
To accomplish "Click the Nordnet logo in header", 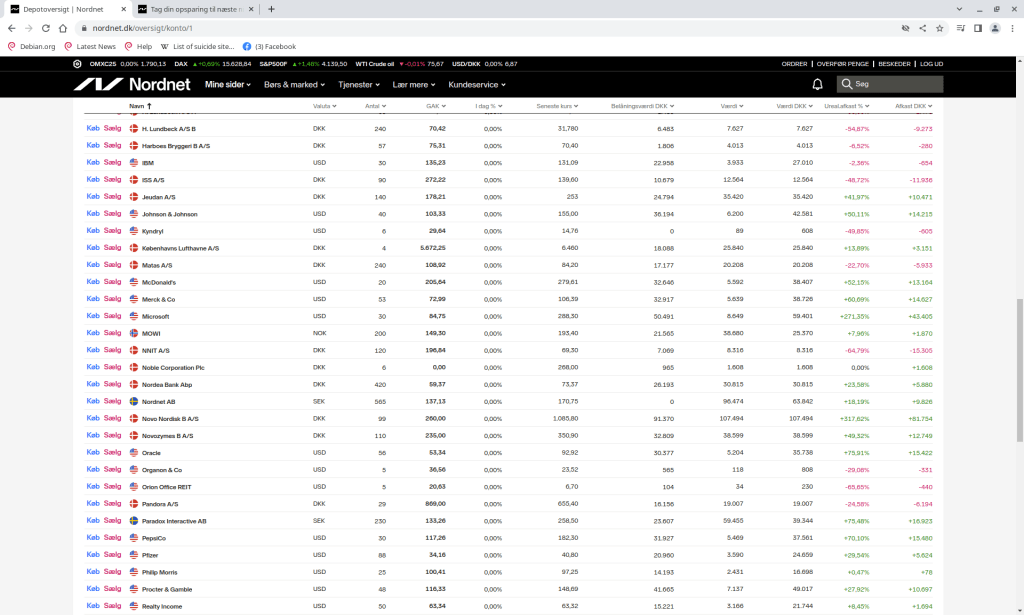I will [131, 85].
